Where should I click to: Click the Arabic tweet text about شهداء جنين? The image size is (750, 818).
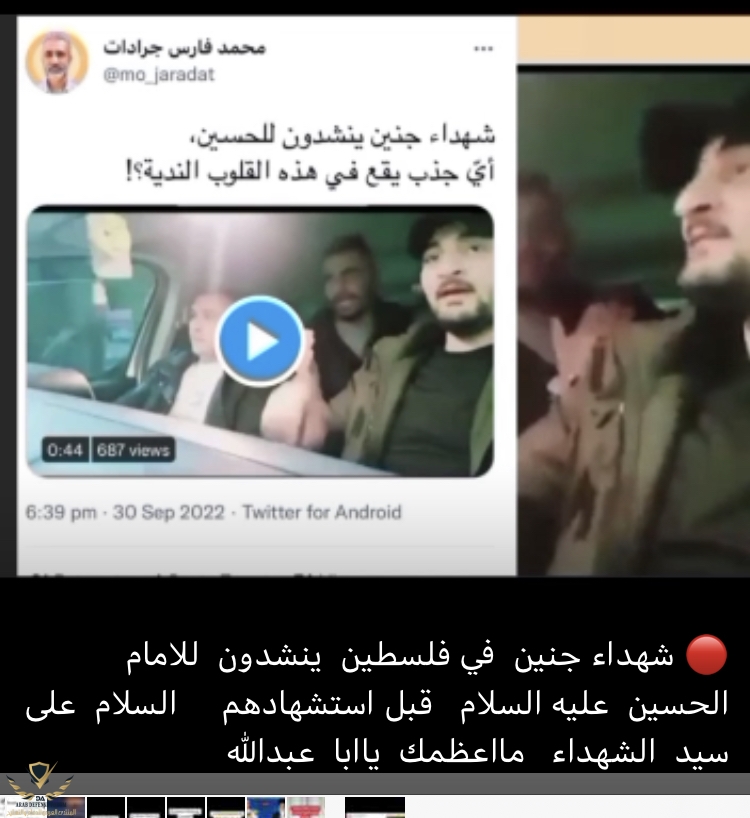tap(311, 153)
